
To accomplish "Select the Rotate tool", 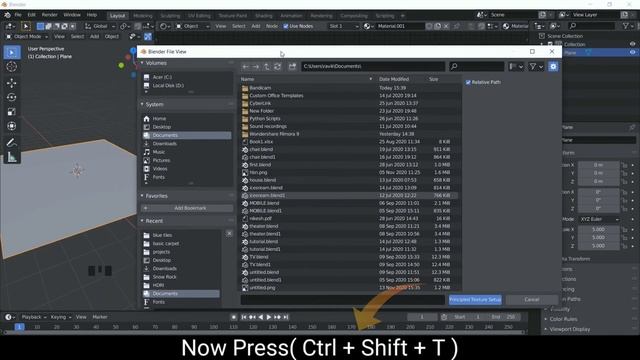I will [12, 97].
